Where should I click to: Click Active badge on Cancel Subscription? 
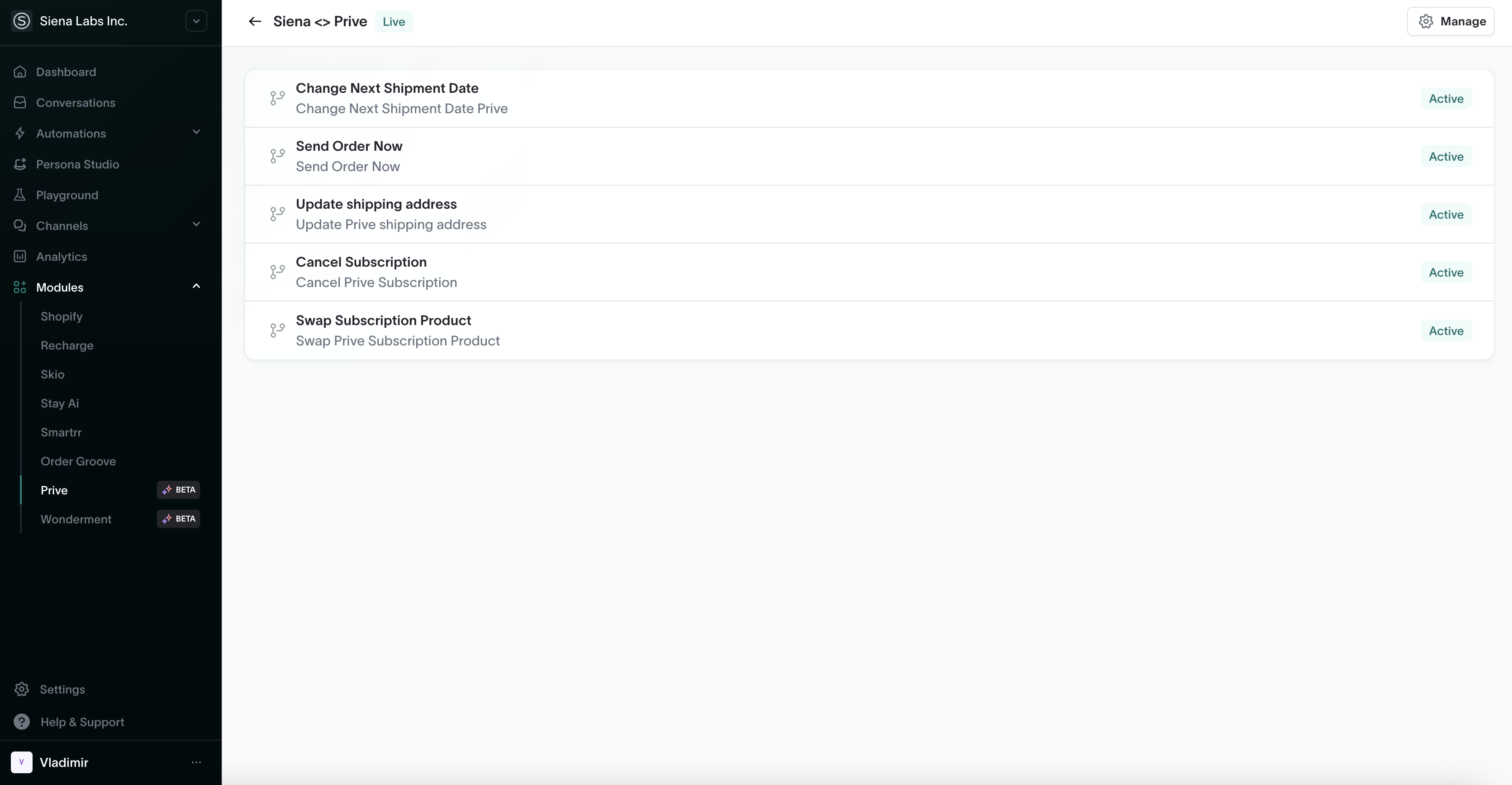1445,273
